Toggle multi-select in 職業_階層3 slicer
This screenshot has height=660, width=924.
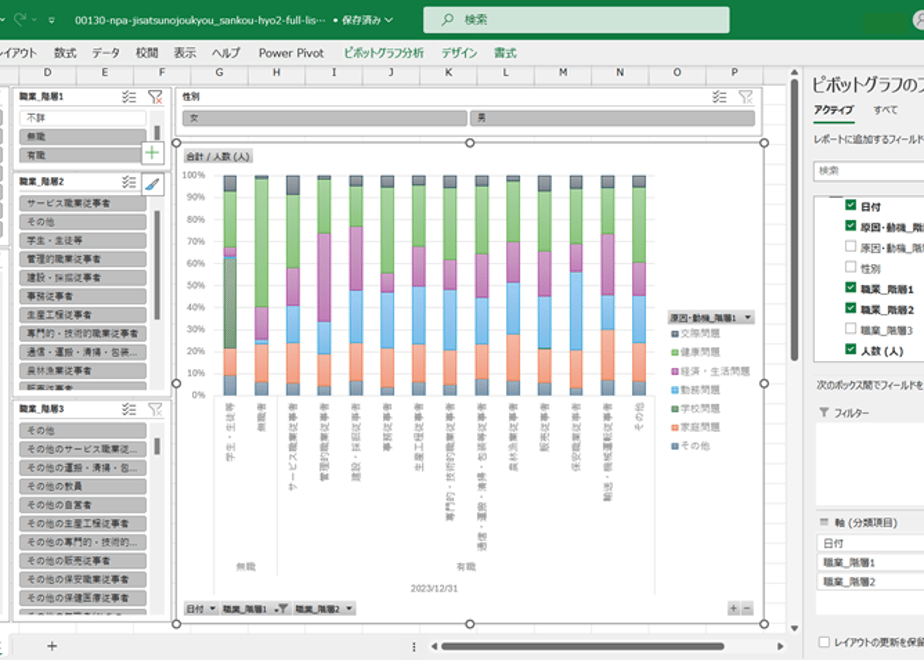[129, 409]
